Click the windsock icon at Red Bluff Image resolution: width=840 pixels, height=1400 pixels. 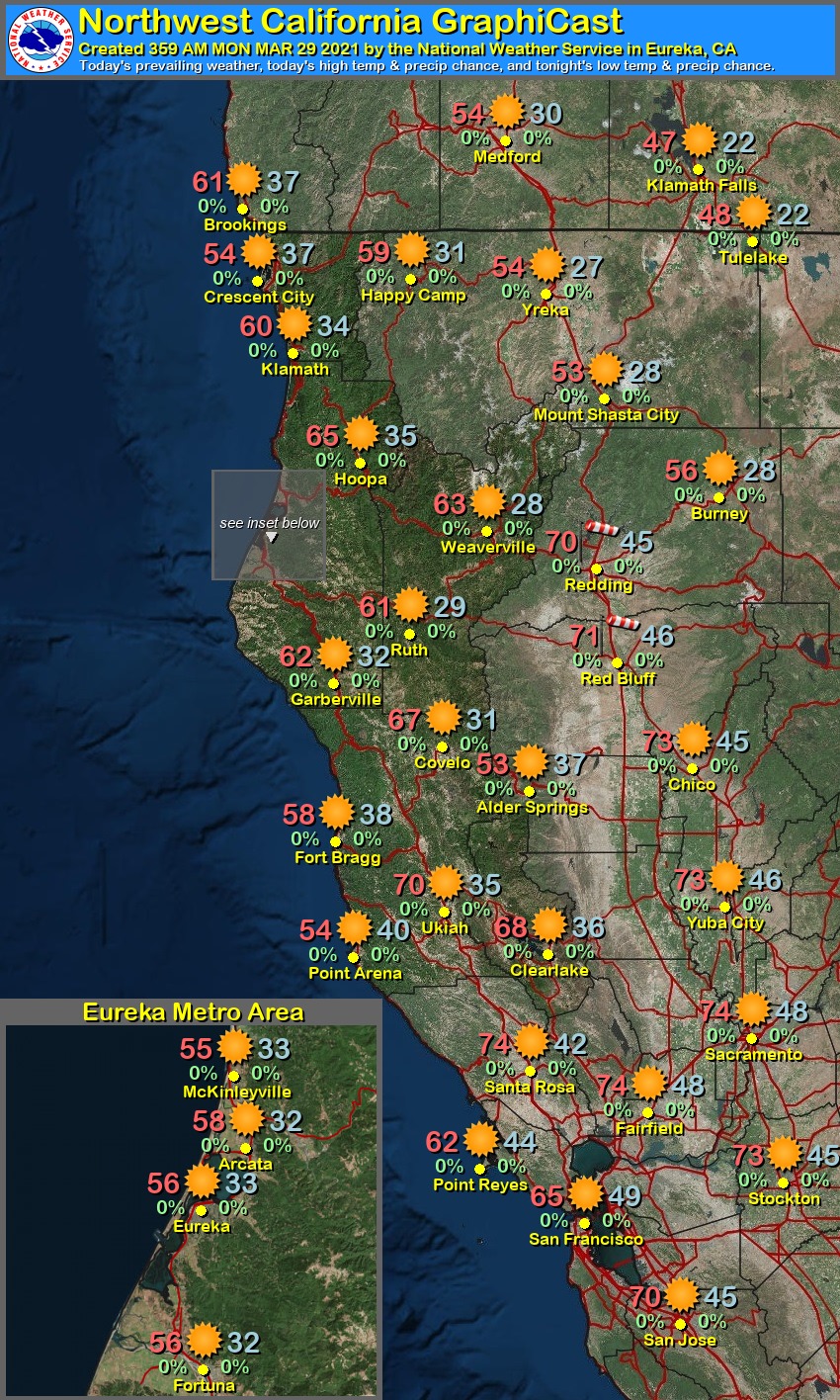(x=622, y=621)
